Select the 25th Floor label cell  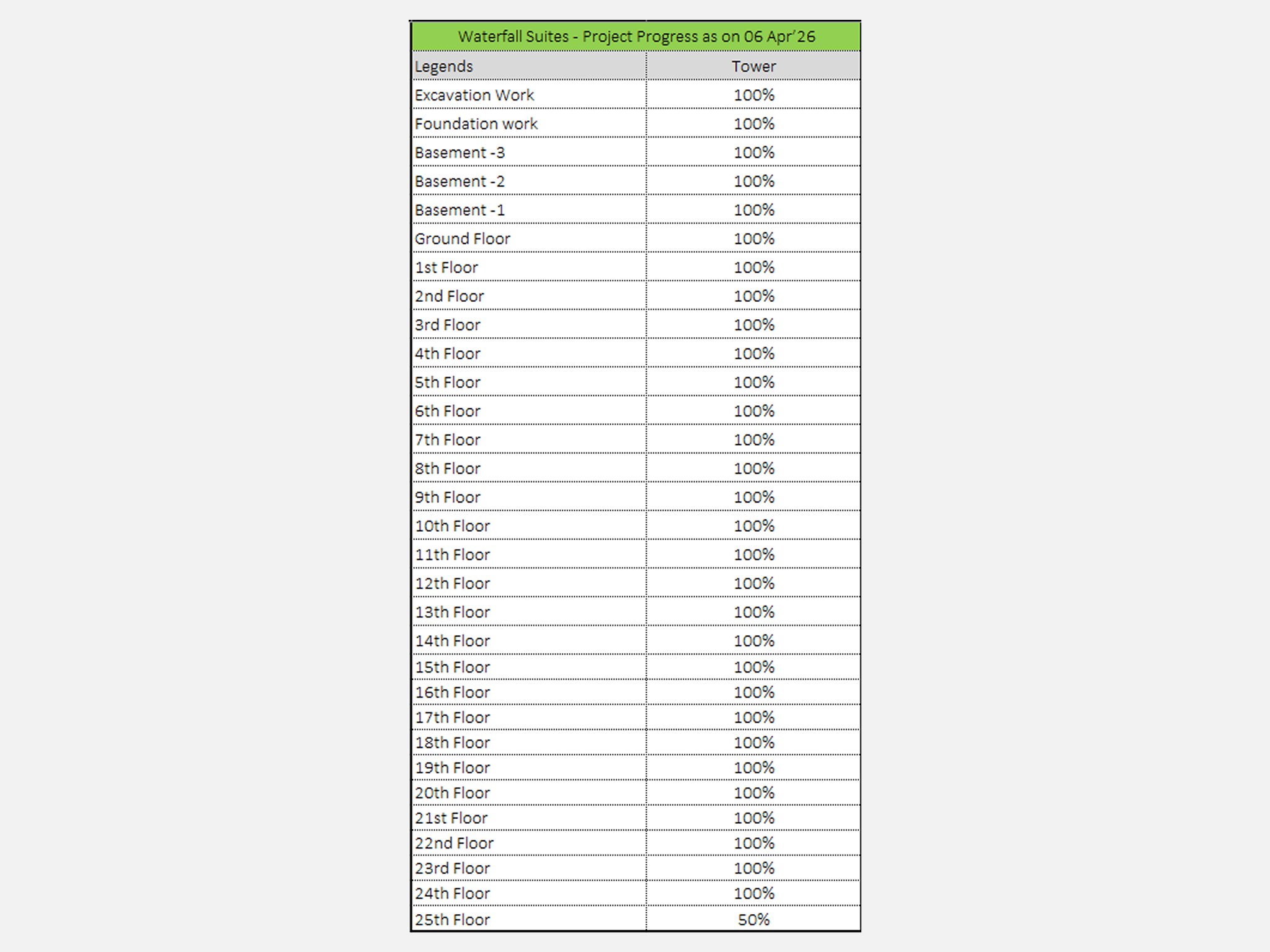coord(453,920)
